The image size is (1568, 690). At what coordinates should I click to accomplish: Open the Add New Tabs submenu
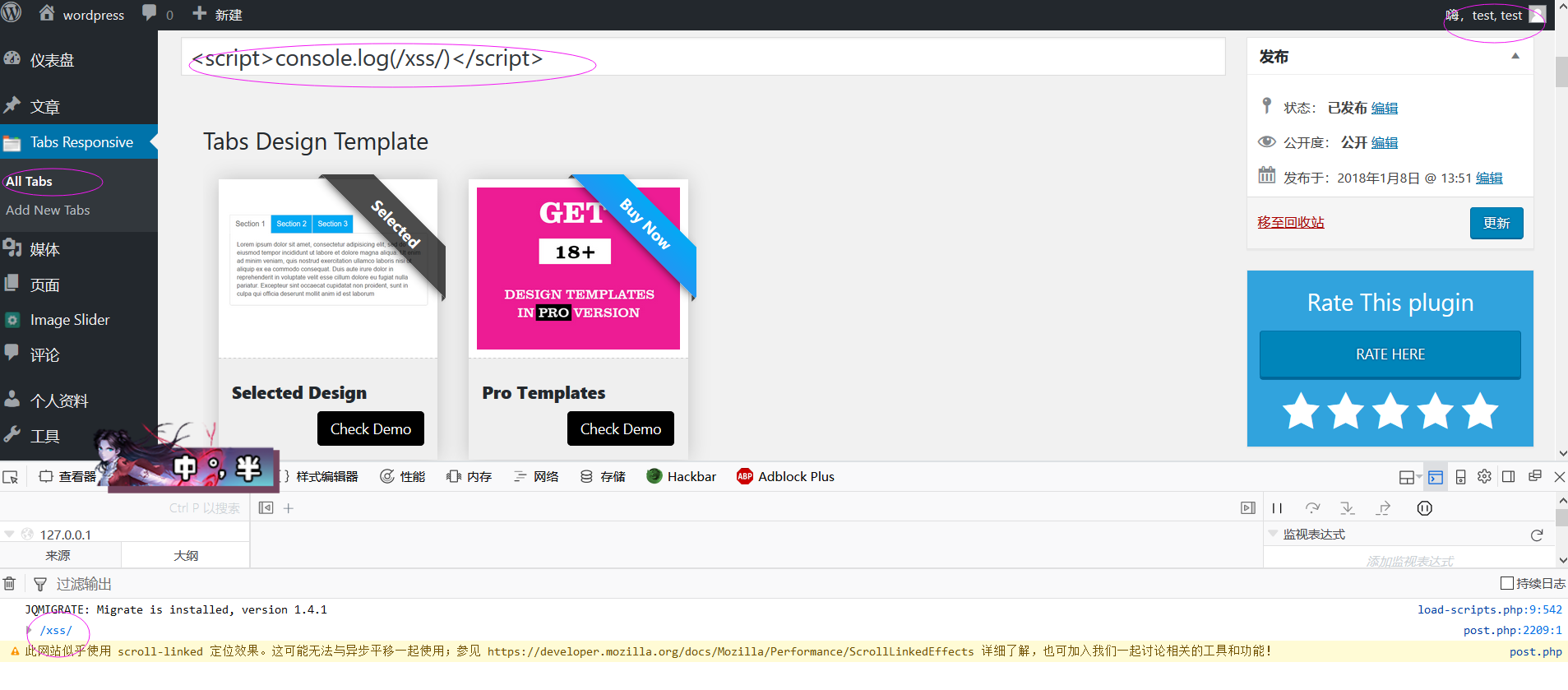[x=48, y=210]
